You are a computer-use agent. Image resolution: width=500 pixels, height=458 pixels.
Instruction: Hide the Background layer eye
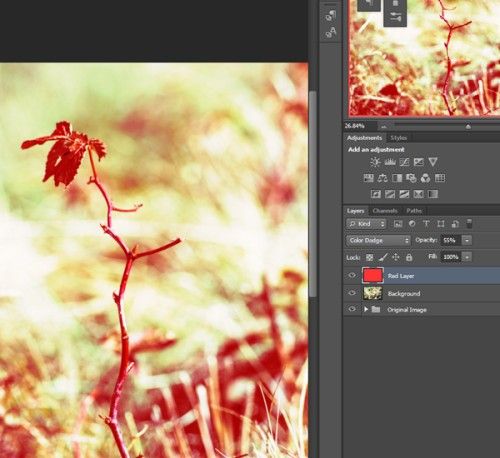352,293
